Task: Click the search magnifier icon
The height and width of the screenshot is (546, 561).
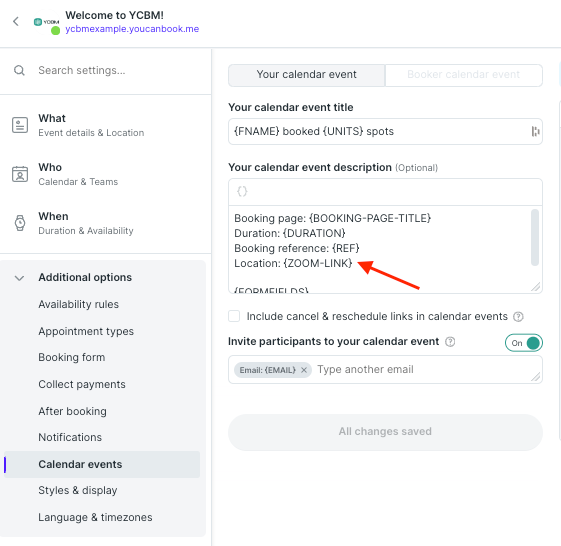Action: pos(19,70)
